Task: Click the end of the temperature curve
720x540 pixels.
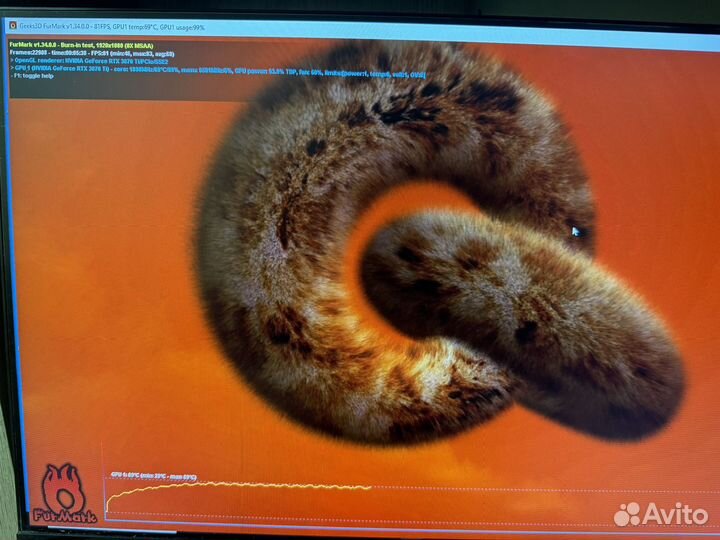Action: (370, 487)
